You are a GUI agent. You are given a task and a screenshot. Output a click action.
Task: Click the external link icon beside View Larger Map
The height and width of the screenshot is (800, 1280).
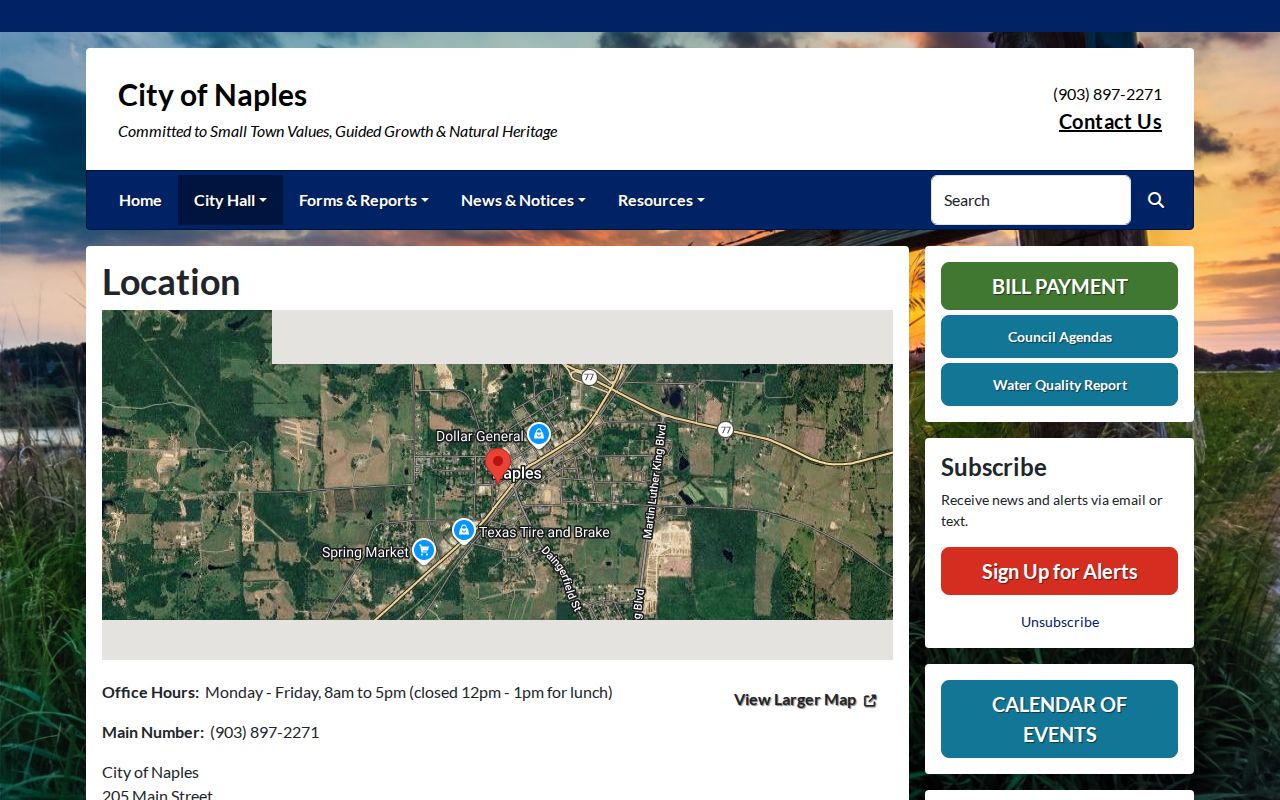(870, 701)
